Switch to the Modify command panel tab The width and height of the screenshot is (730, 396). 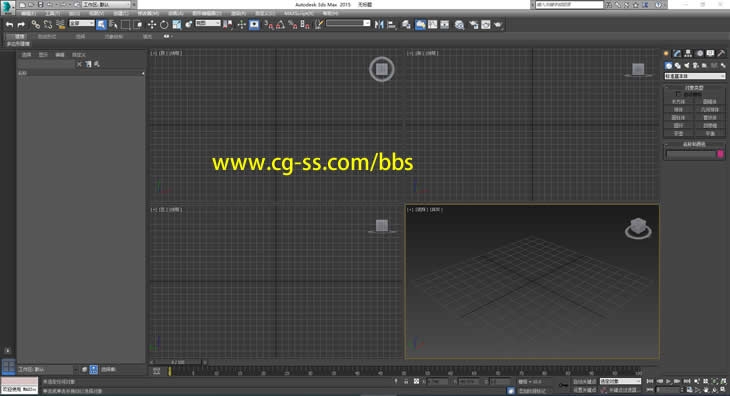tap(677, 54)
